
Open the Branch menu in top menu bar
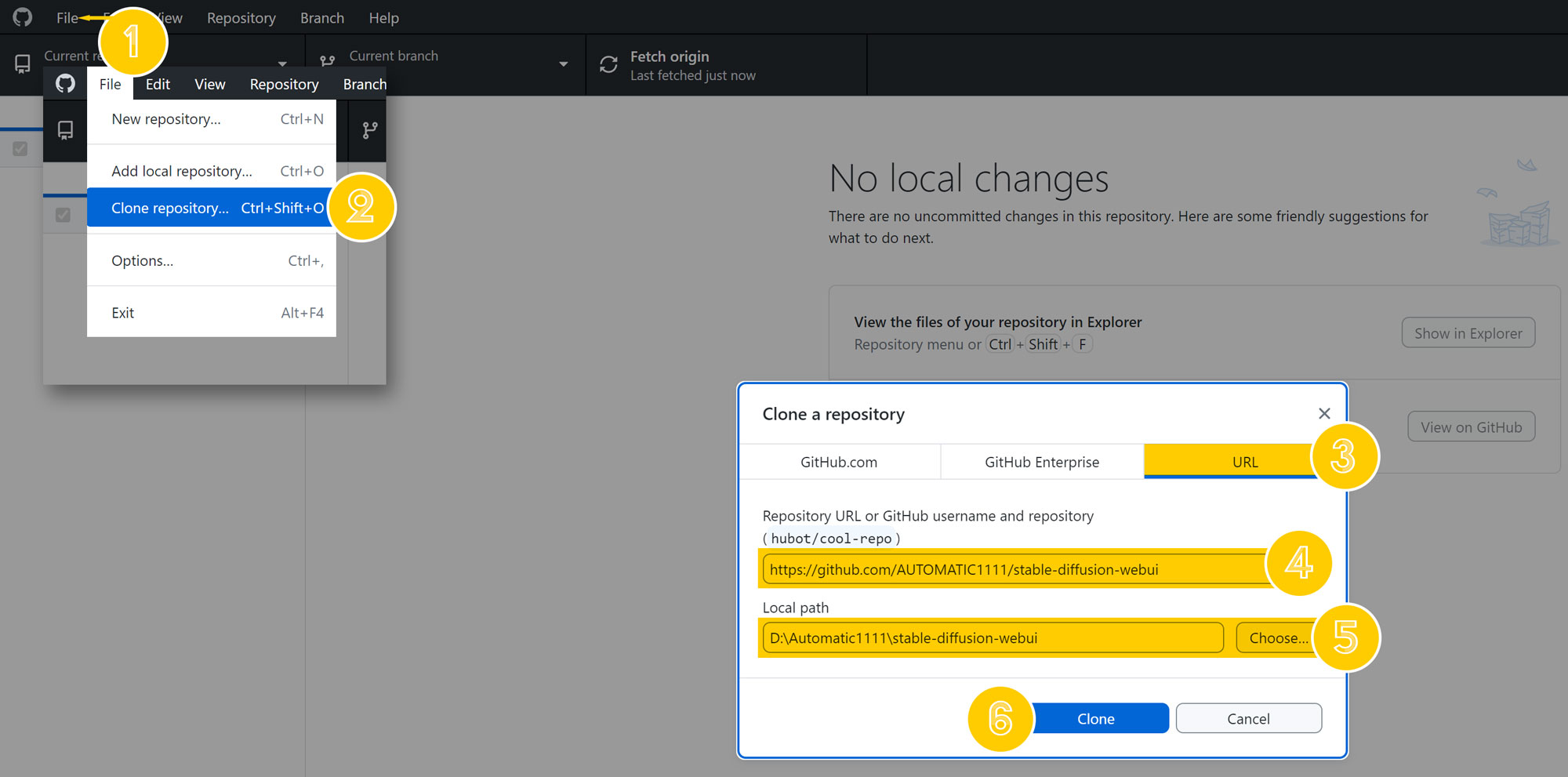322,17
